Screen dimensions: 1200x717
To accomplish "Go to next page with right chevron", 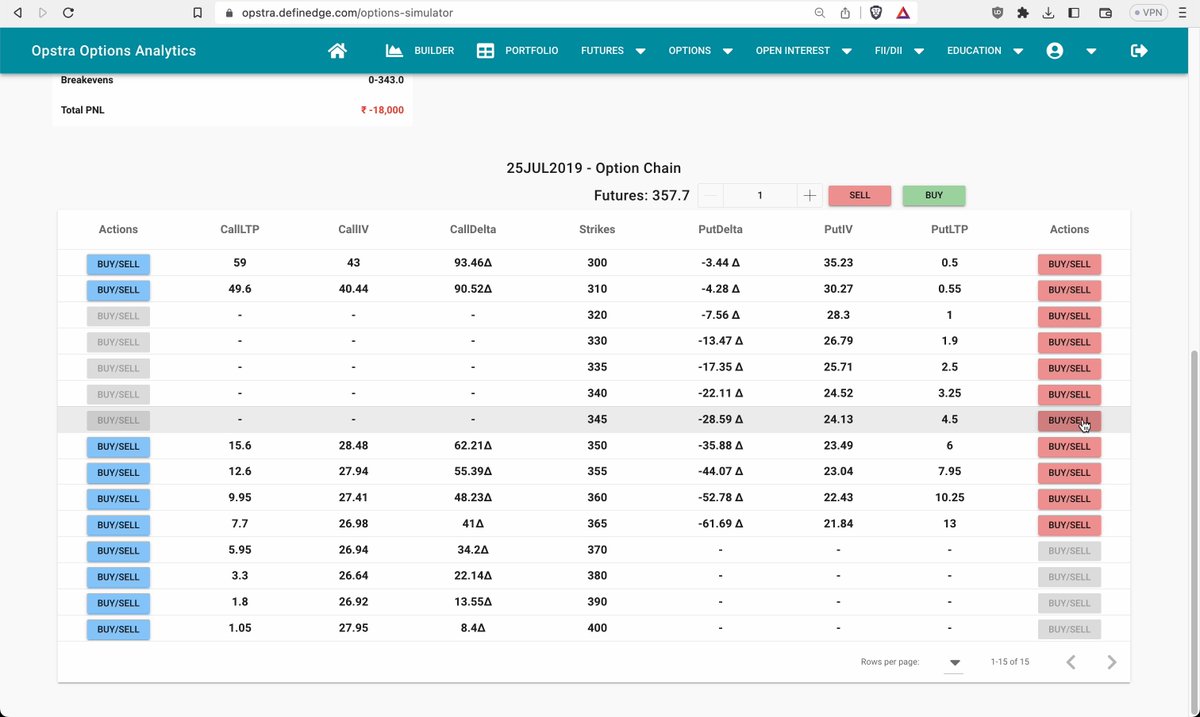I will click(x=1111, y=662).
